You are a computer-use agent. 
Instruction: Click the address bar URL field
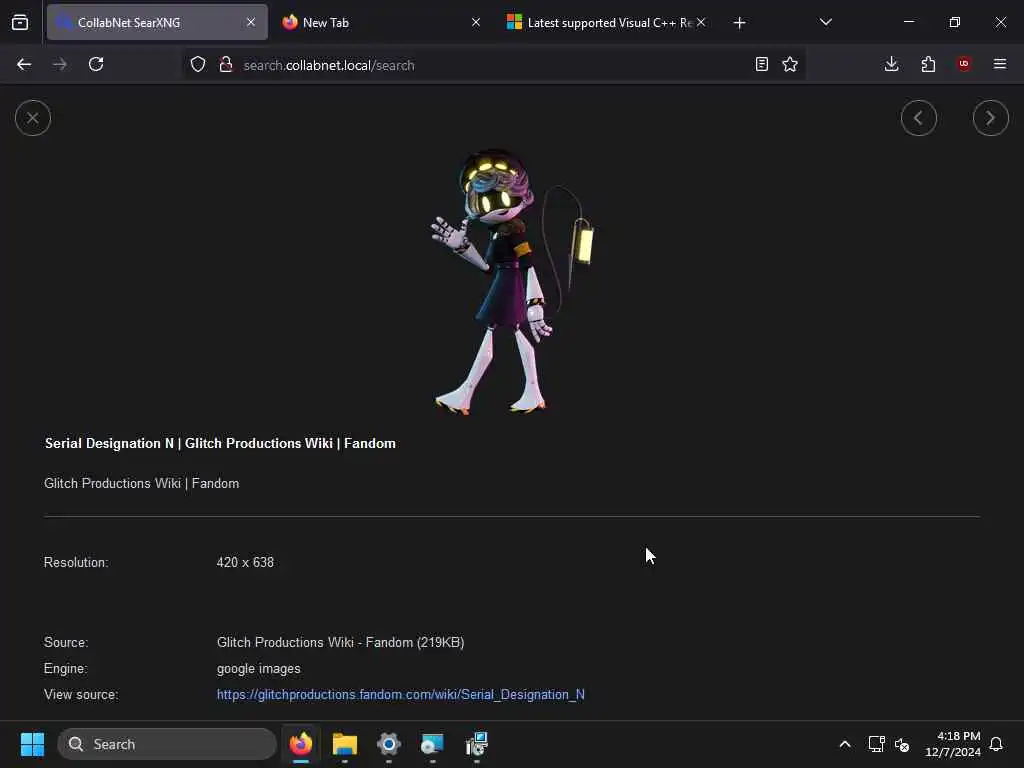tap(493, 65)
